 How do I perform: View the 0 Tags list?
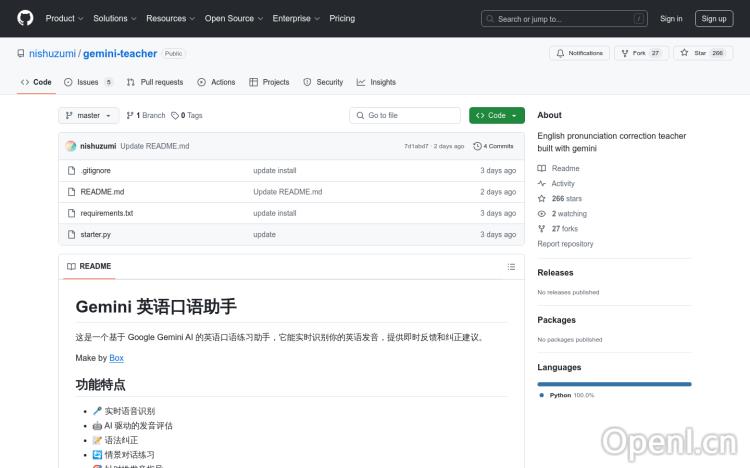click(187, 116)
